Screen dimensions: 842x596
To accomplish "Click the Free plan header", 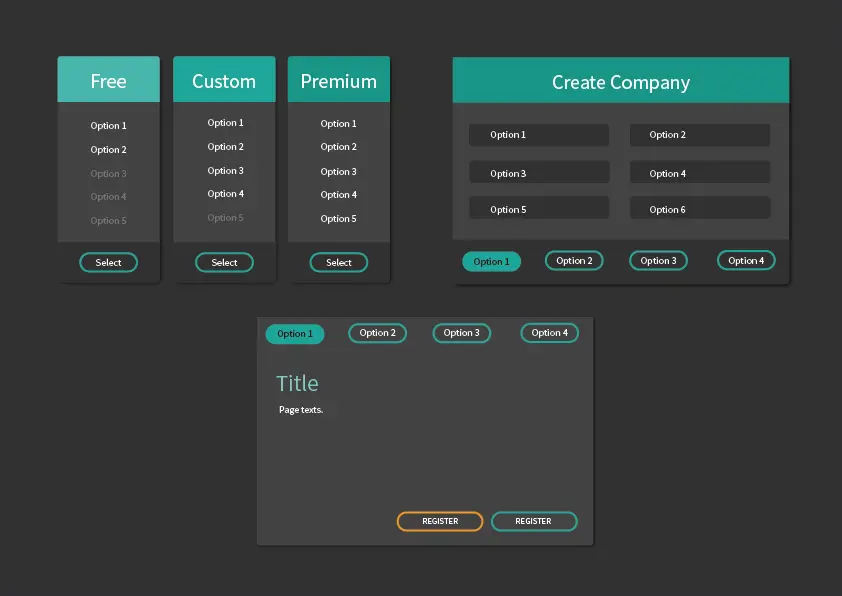I will click(108, 79).
